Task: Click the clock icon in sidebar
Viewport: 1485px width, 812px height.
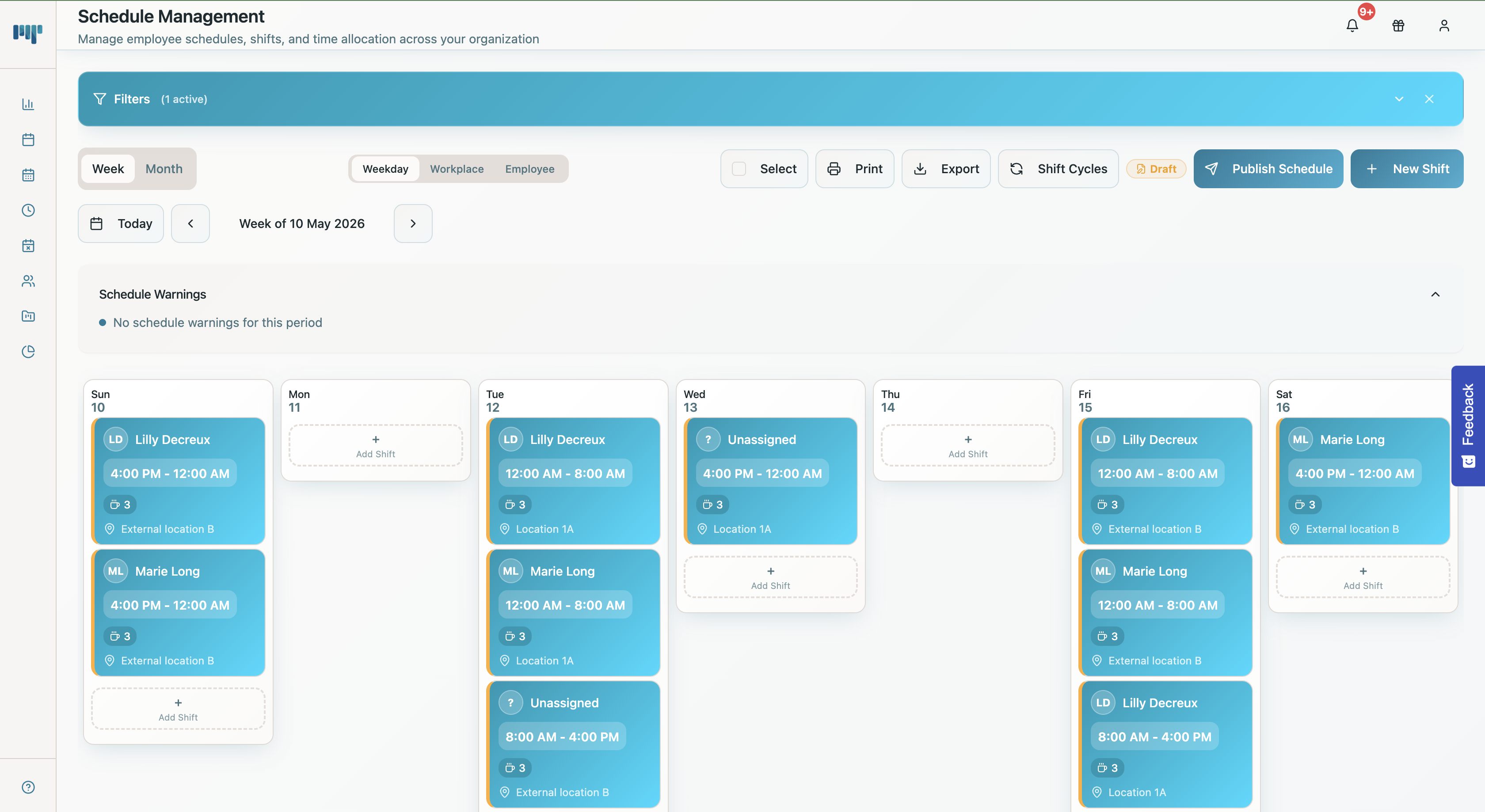Action: pos(28,210)
